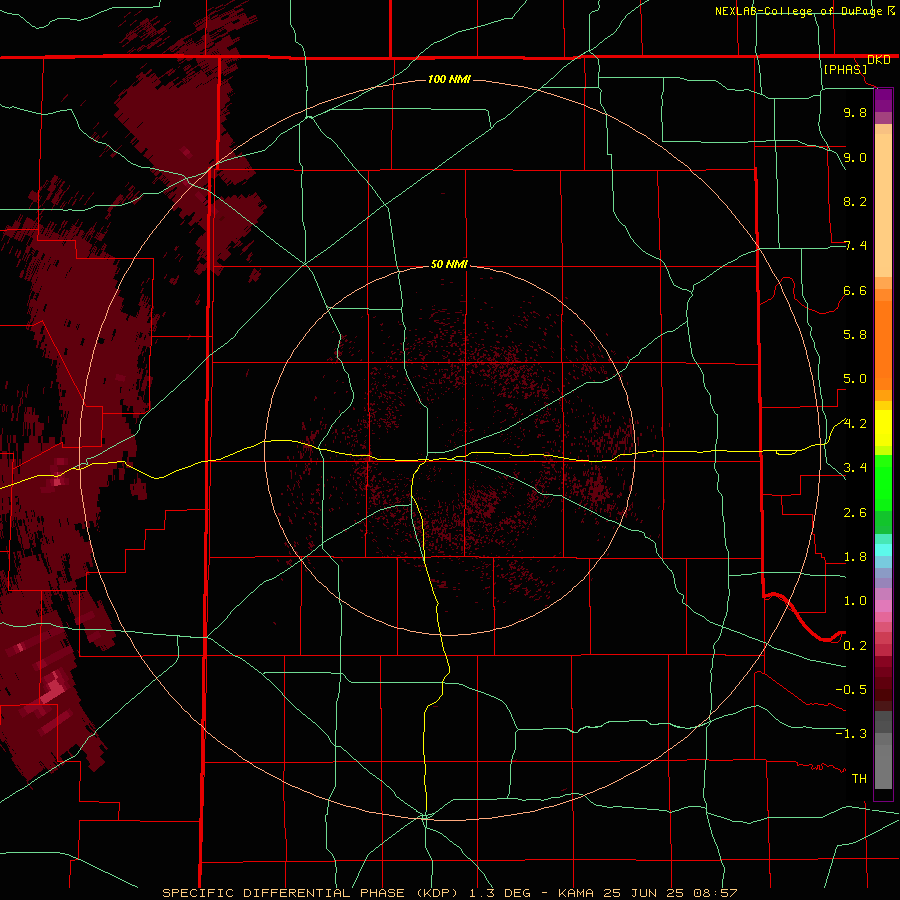Screen dimensions: 900x900
Task: Select the 1.8 scale value
Action: 855,557
